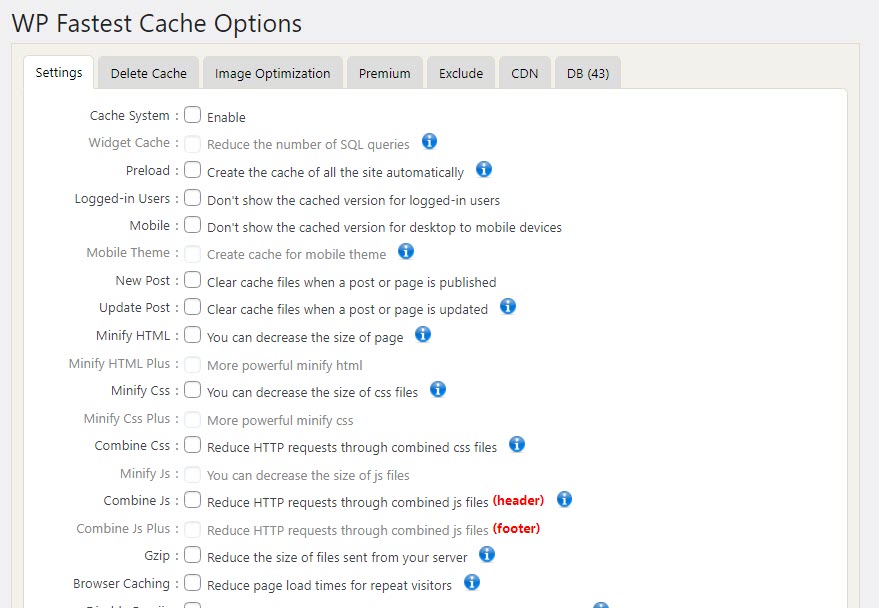Select the Exclude tab
Viewport: 879px width, 608px height.
461,73
